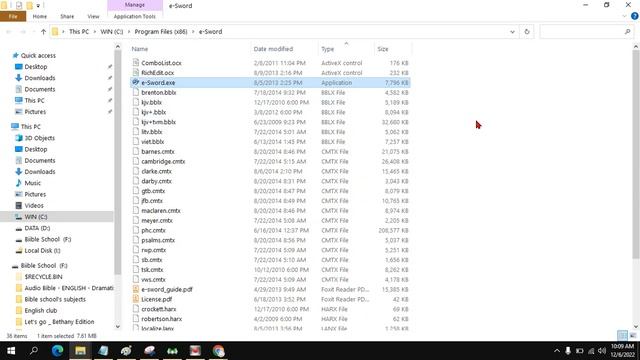The image size is (640, 360).
Task: Select the e-Sword.exe application icon
Action: [x=136, y=82]
